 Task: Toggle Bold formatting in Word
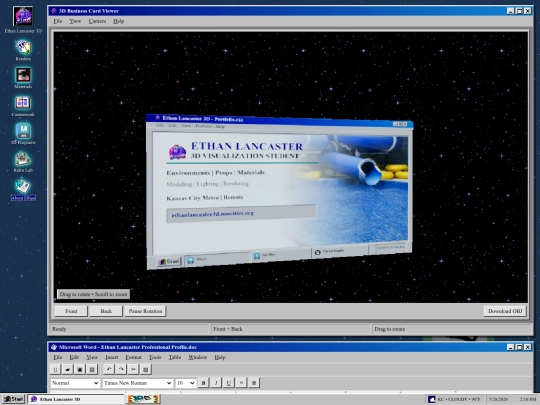(203, 383)
